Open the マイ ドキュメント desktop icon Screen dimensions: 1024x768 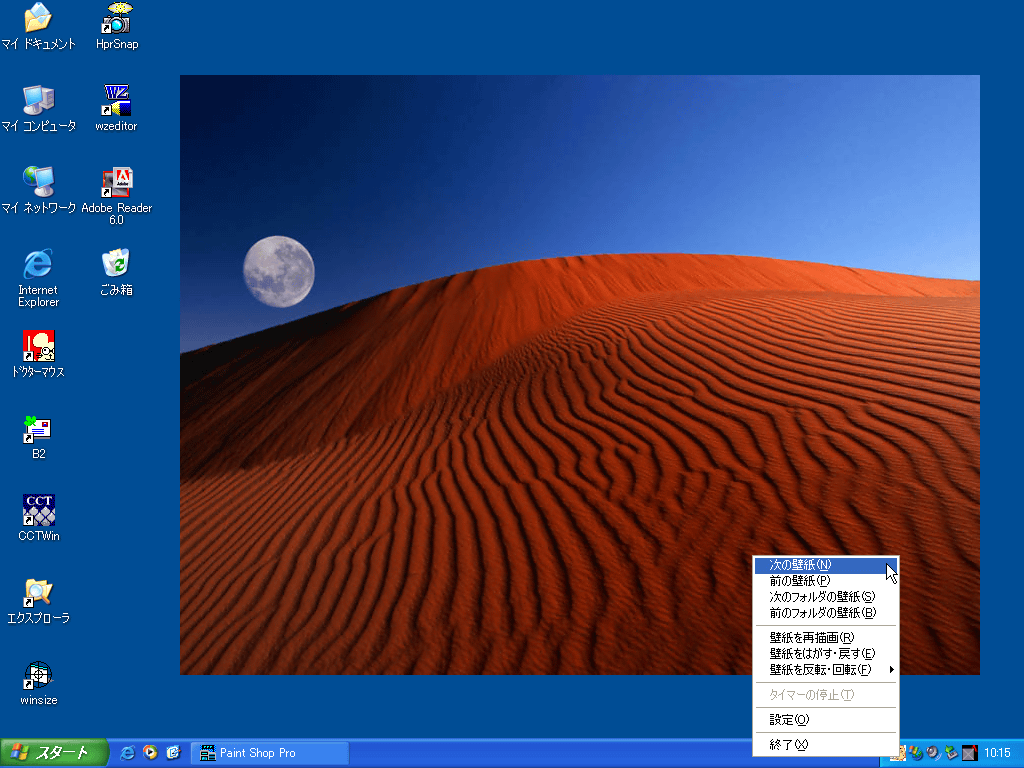(x=38, y=26)
